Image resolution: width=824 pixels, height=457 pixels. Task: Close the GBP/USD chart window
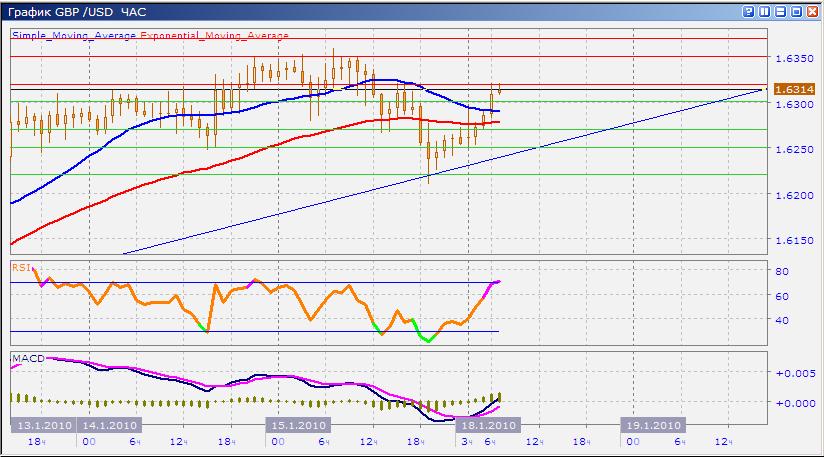point(812,11)
